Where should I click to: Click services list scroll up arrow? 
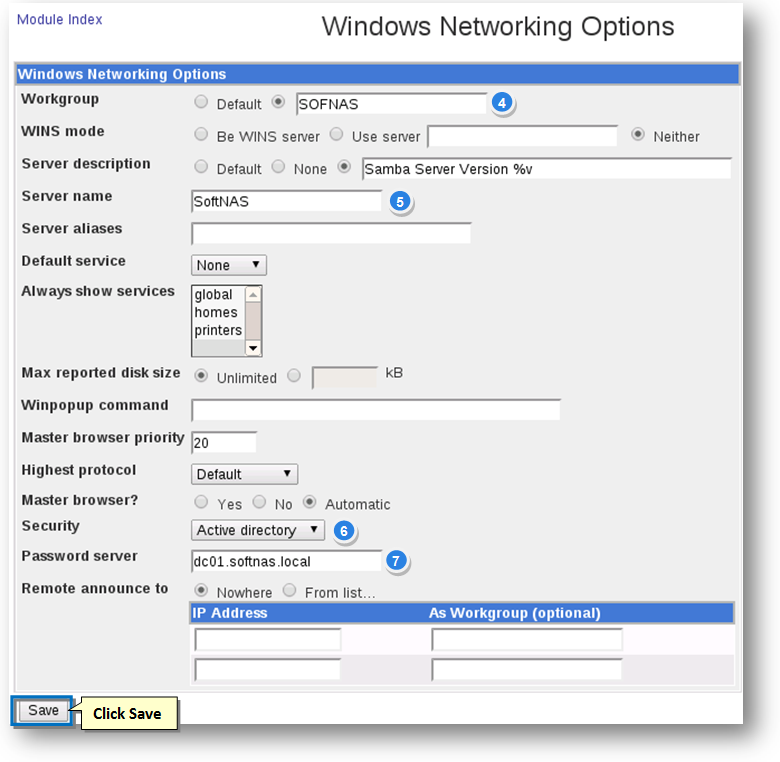pyautogui.click(x=253, y=294)
